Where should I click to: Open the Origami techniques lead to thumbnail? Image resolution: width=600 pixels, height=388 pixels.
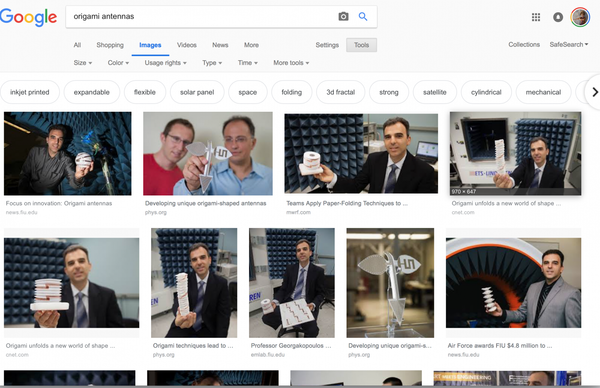tap(194, 283)
